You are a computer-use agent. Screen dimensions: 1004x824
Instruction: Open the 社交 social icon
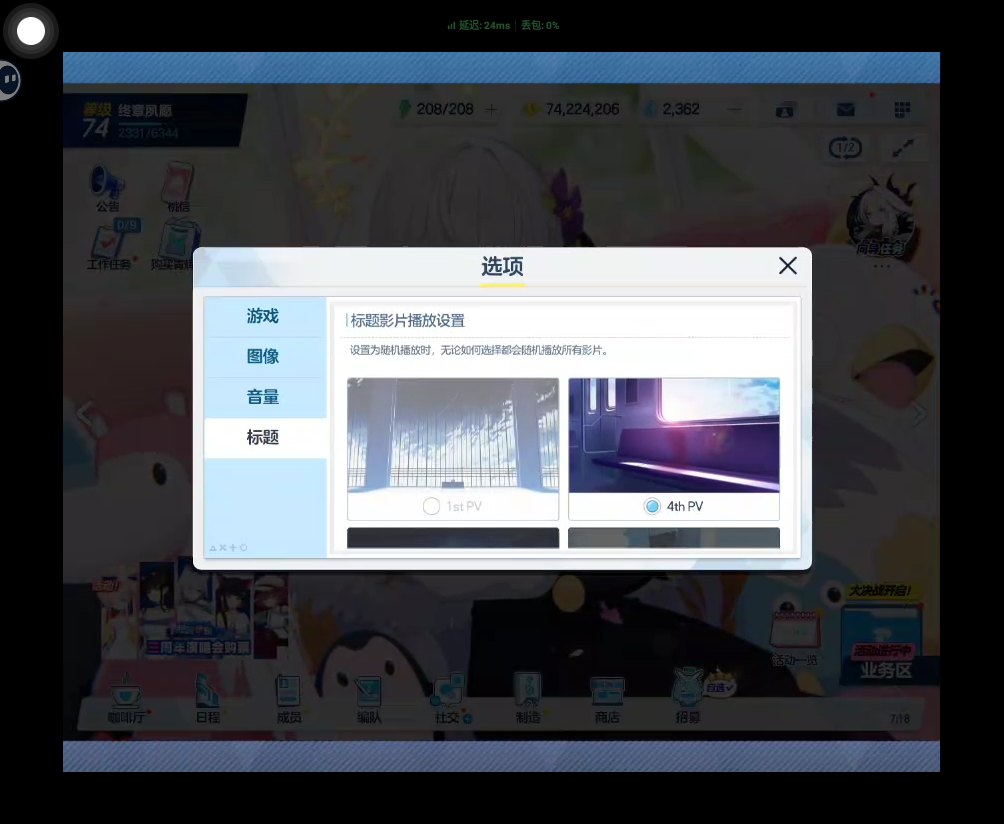(x=450, y=700)
